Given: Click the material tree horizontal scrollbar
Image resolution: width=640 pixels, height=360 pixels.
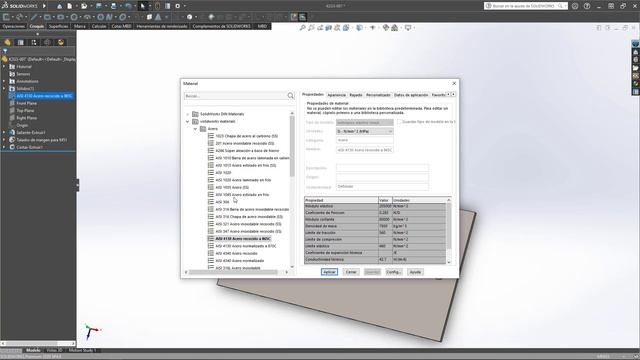Looking at the screenshot, I should (x=233, y=272).
